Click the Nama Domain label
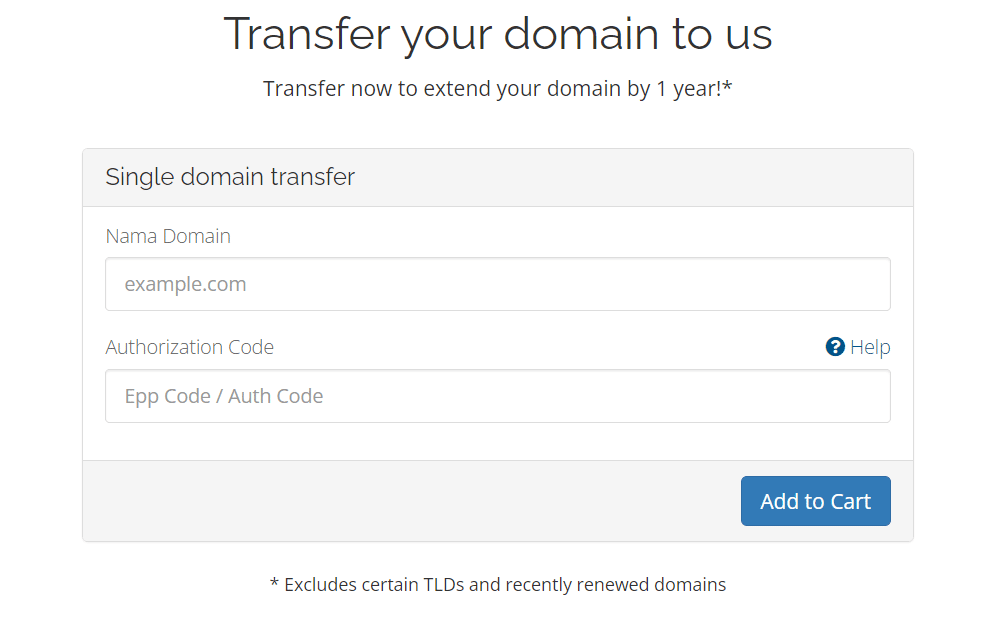This screenshot has height=637, width=987. pyautogui.click(x=168, y=236)
